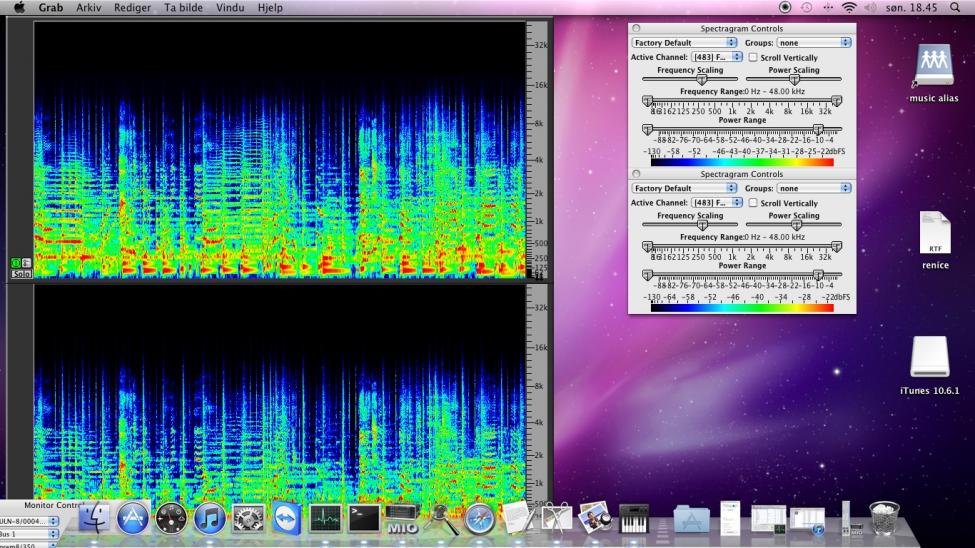Enable Scroll Vertically in lower controls panel
Image resolution: width=975 pixels, height=548 pixels.
pyautogui.click(x=754, y=203)
